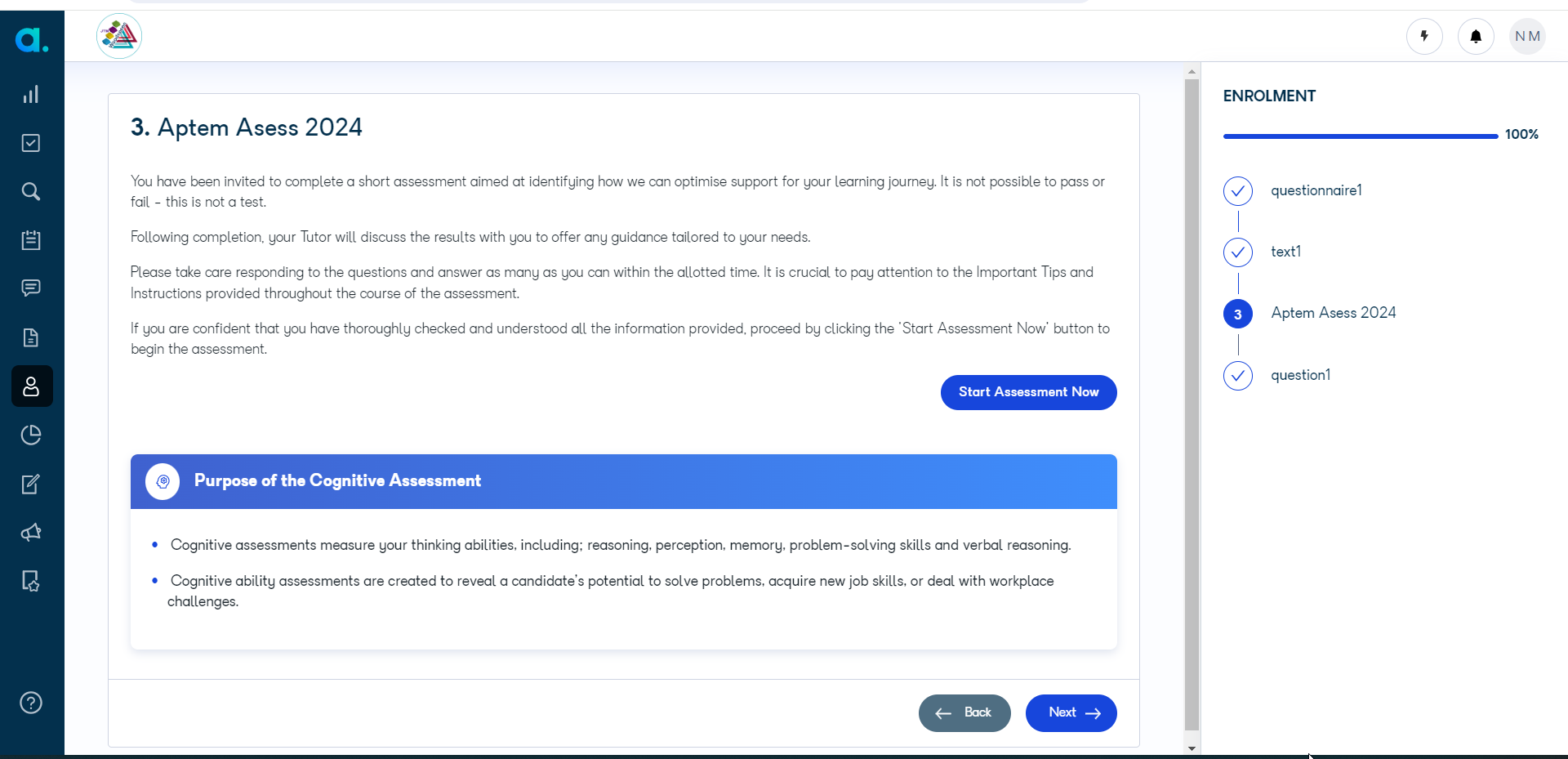Go to questionnaire1 enrolment step
This screenshot has height=759, width=1568.
(1316, 190)
